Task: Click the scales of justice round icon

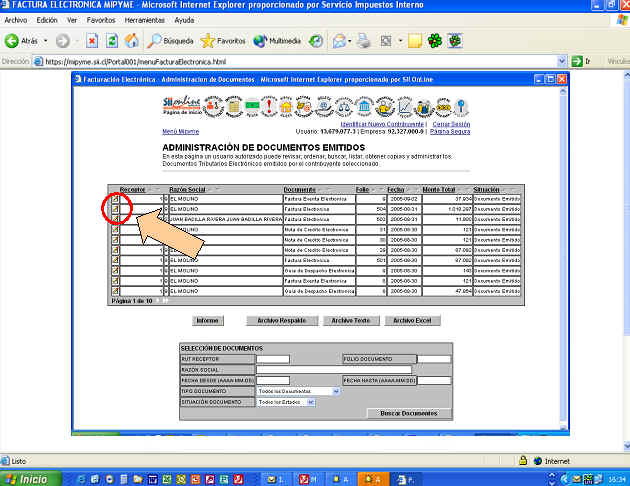Action: coord(344,107)
